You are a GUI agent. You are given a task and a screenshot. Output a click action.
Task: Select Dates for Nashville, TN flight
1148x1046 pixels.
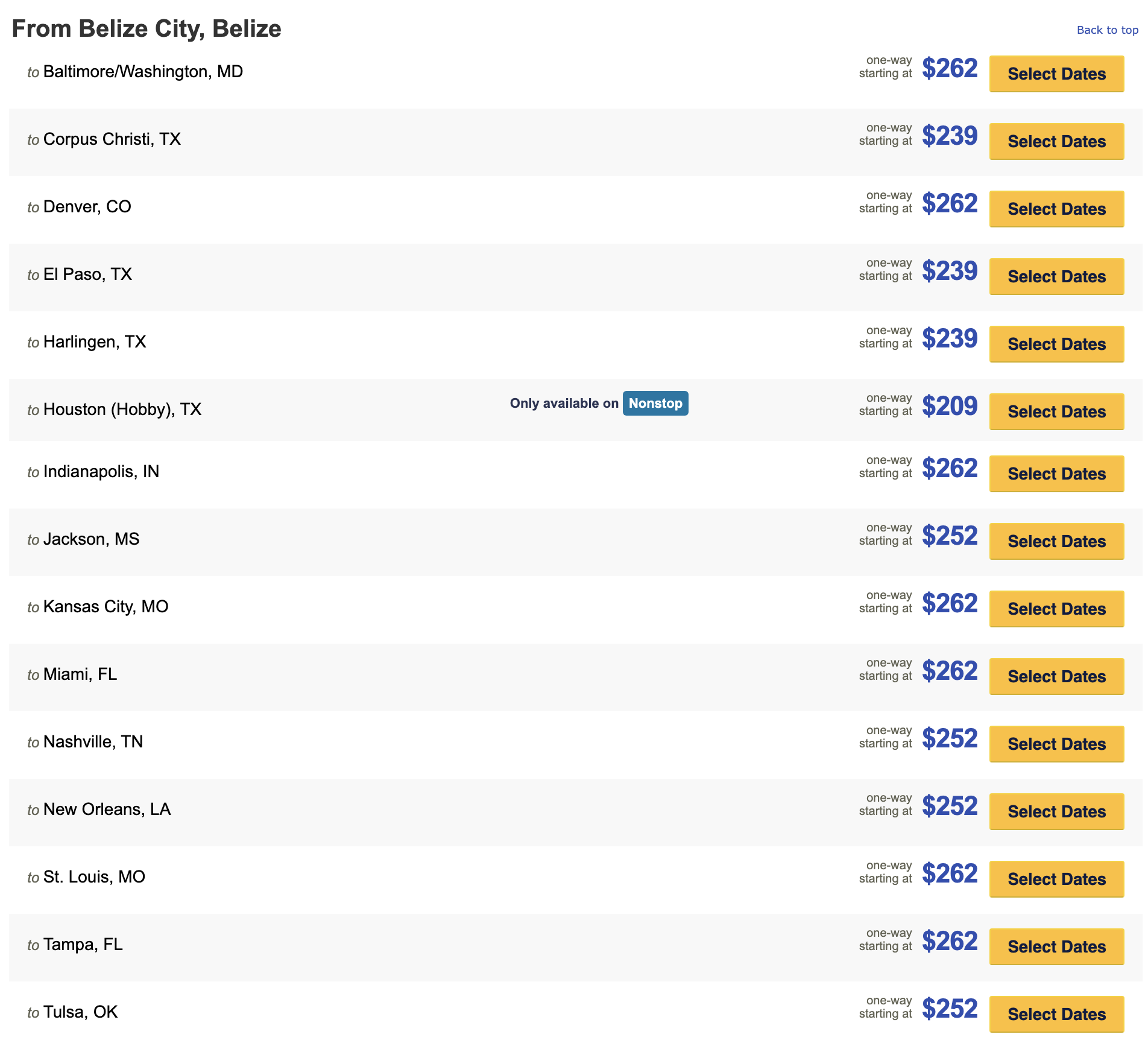click(1056, 744)
